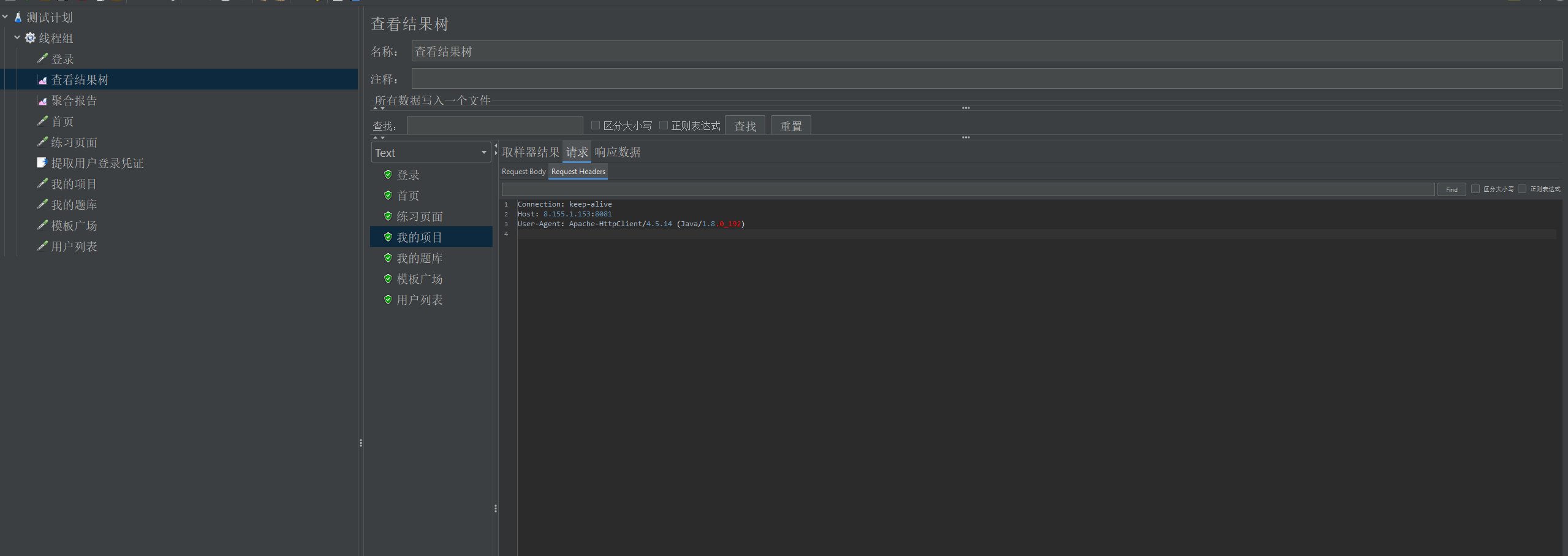Click the sampler pipette icon beside 登录 in the plan tree
The image size is (1568, 556).
(42, 58)
